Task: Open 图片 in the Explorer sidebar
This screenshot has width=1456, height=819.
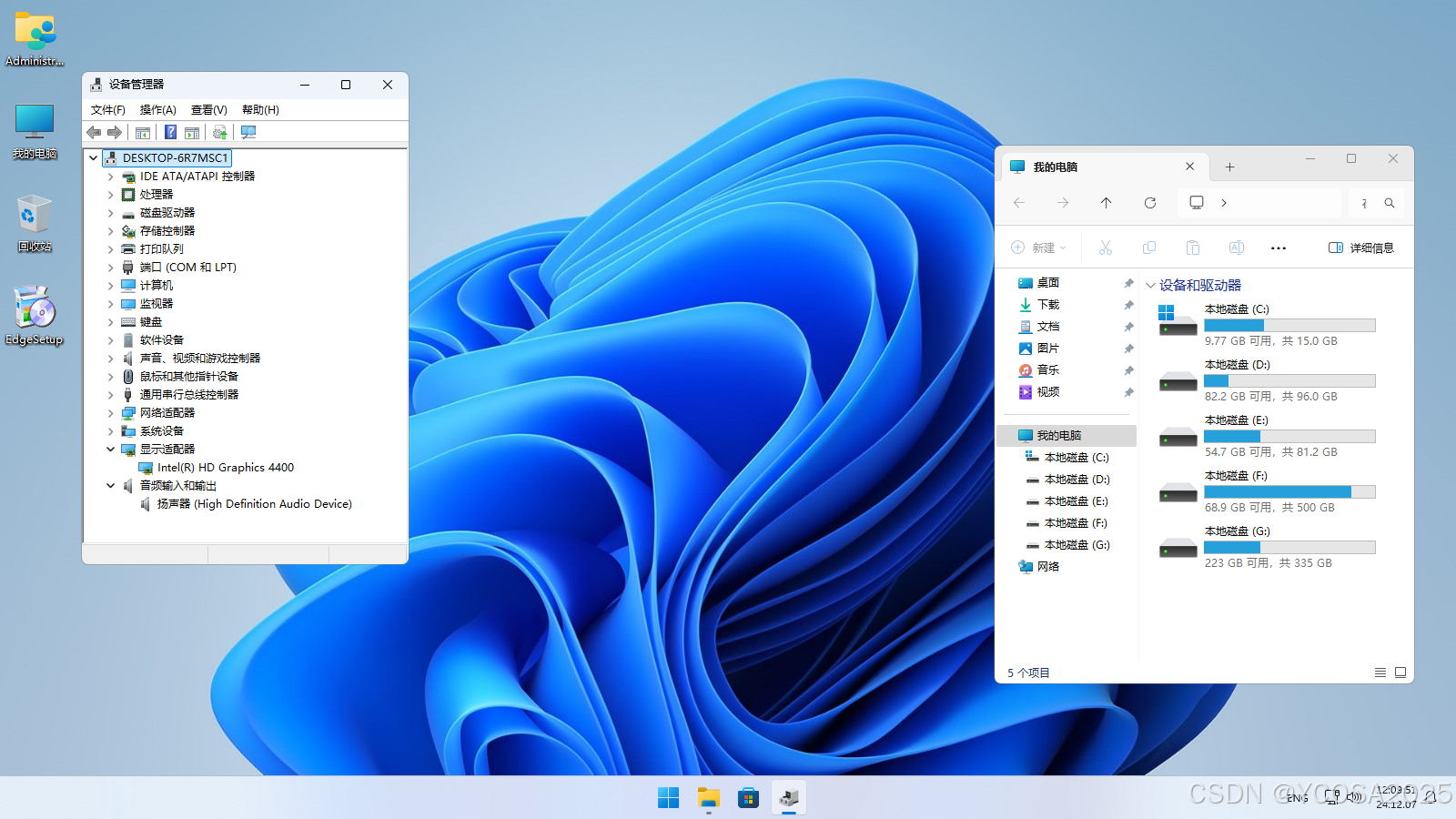Action: pos(1047,349)
